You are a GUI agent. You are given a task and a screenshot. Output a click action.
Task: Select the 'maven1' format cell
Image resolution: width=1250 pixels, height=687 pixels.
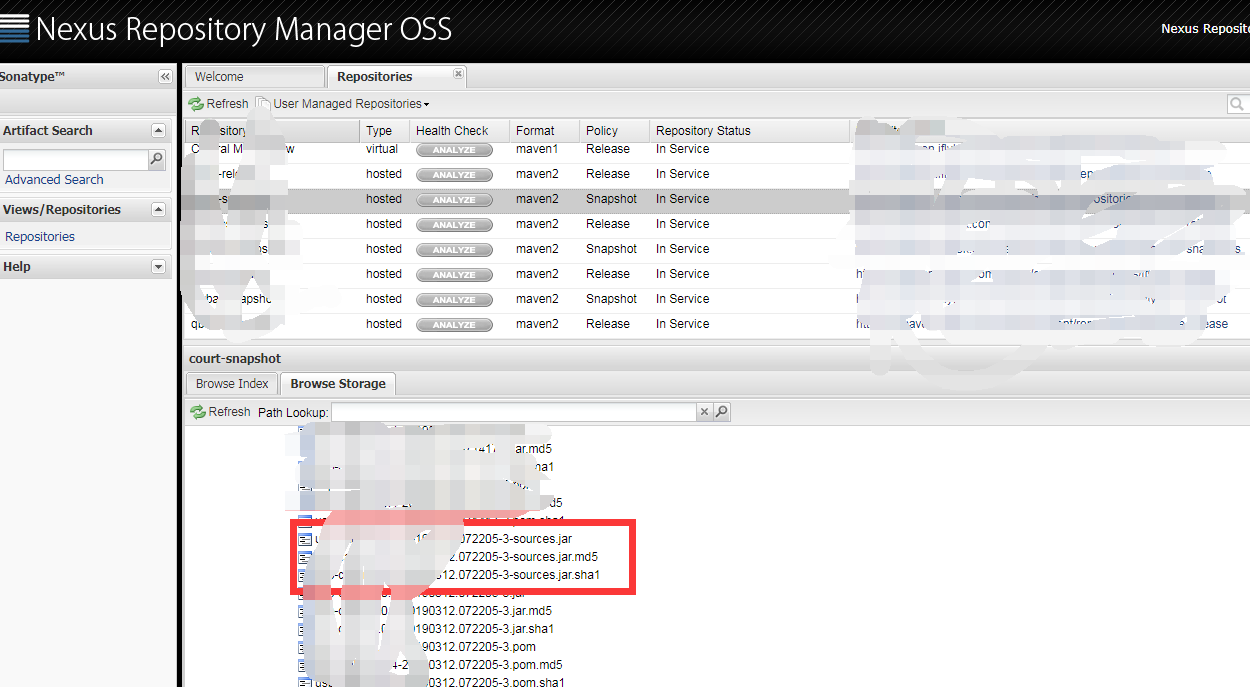tap(537, 149)
